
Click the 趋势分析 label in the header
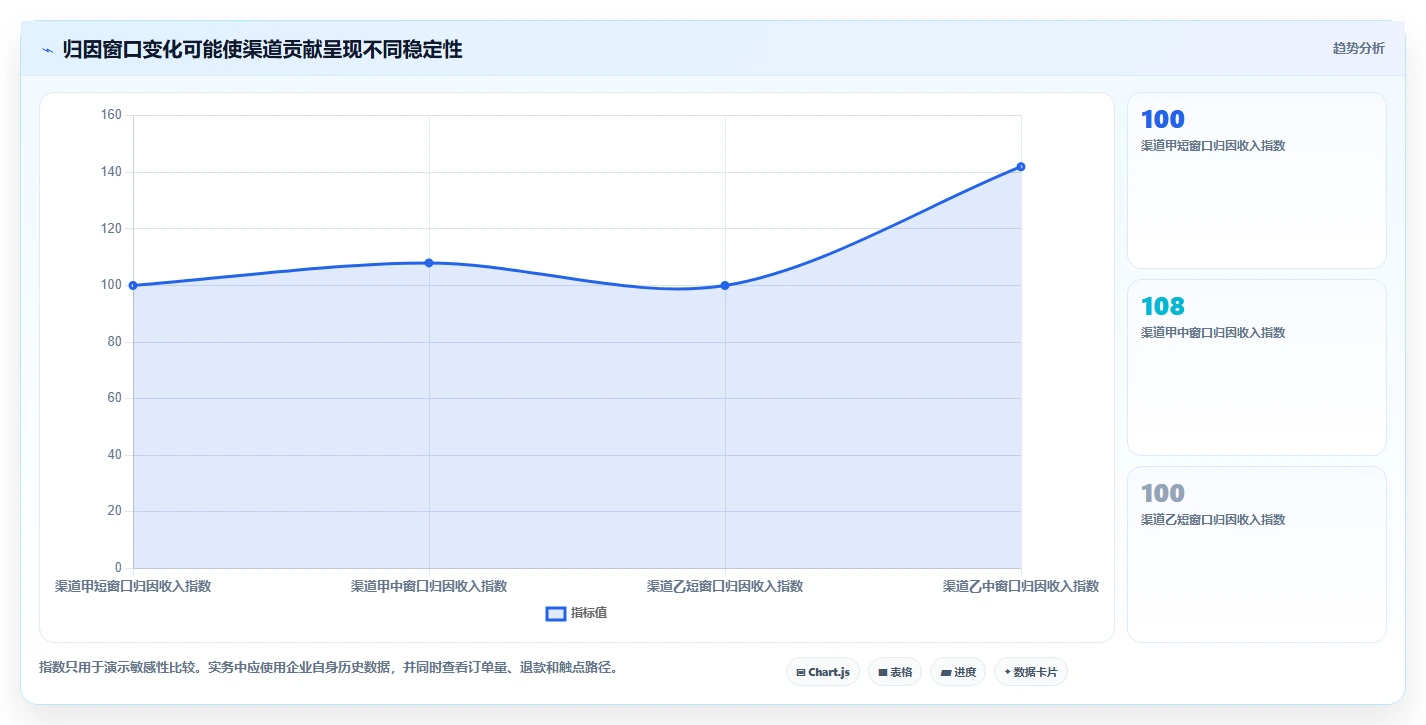point(1358,49)
